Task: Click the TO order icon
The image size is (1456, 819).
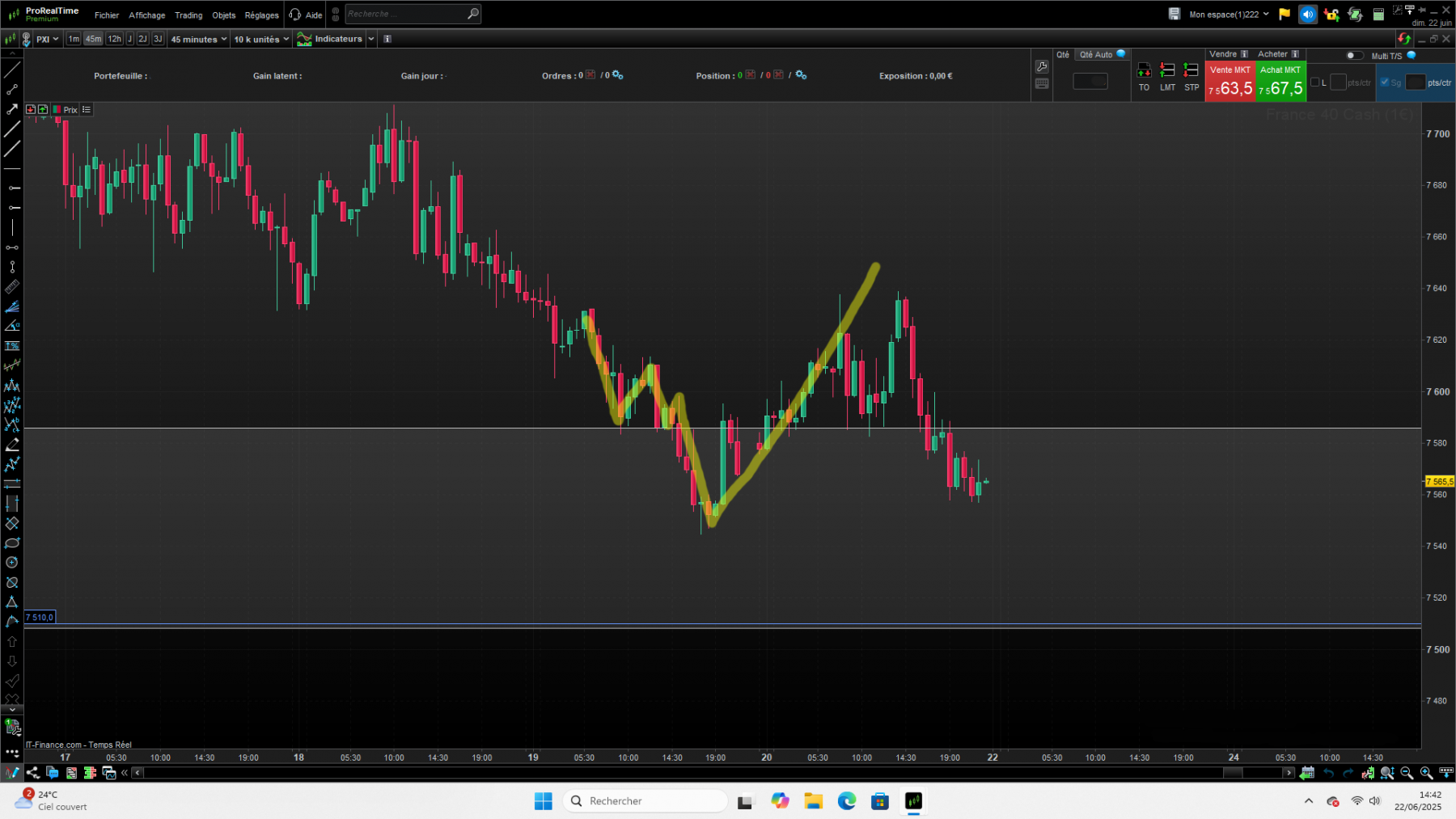Action: (x=1144, y=78)
